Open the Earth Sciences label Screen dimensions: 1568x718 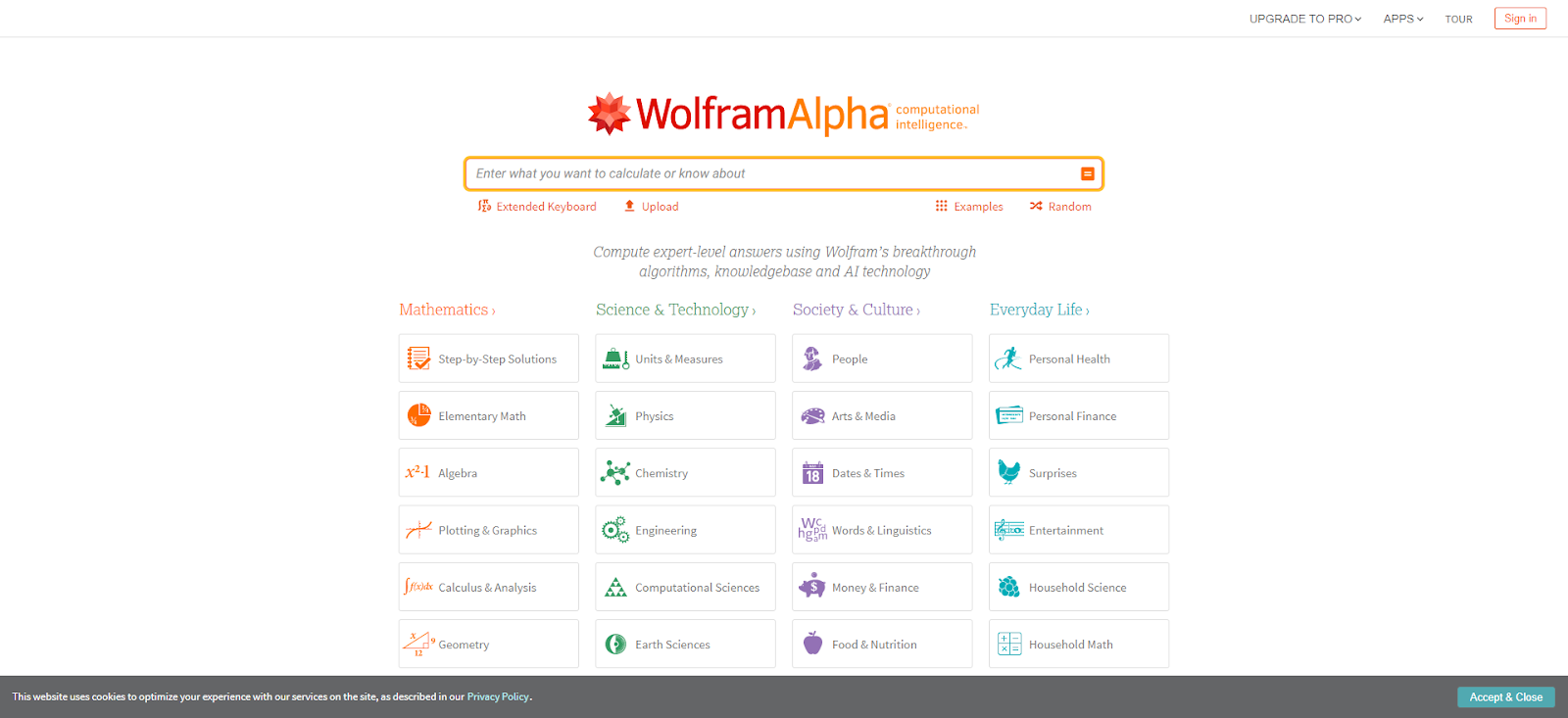tap(672, 645)
